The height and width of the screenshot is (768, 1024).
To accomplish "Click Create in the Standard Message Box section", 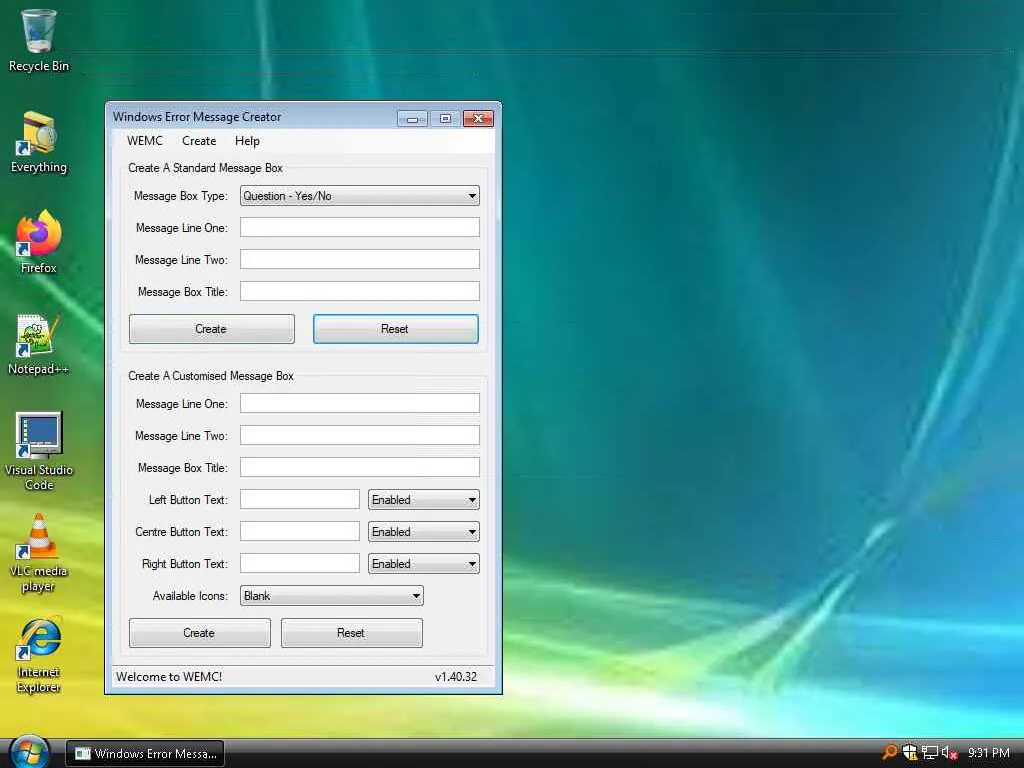I will coord(212,329).
